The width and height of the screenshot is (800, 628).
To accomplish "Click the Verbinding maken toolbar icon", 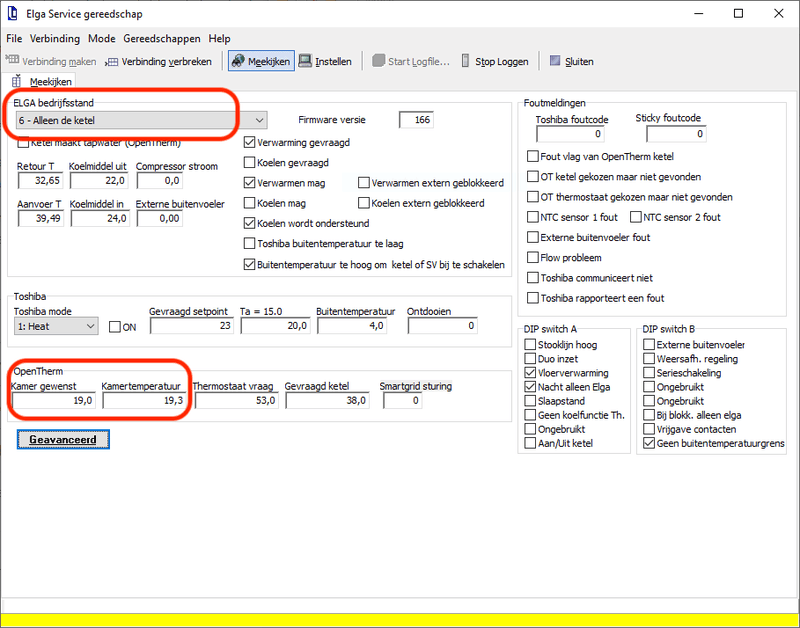I will (x=12, y=61).
